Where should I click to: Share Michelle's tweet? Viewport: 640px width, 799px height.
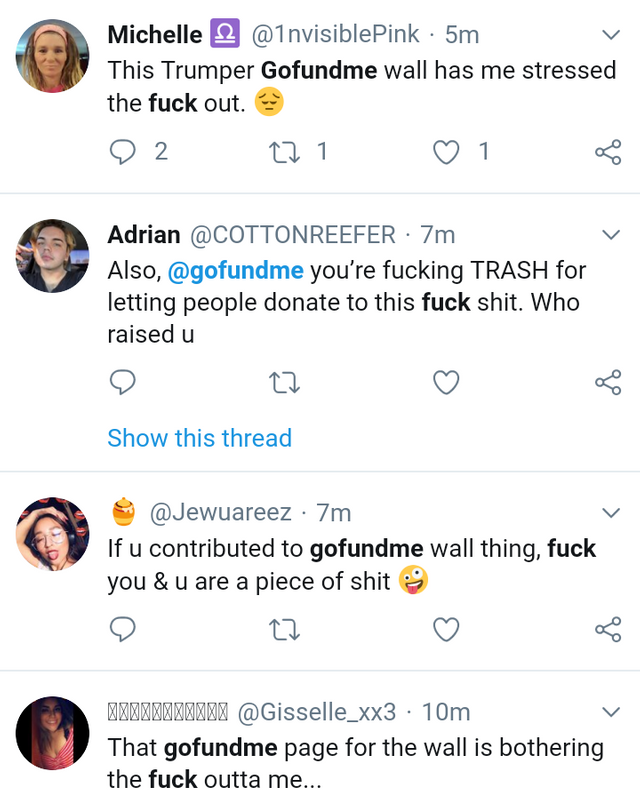coord(607,152)
